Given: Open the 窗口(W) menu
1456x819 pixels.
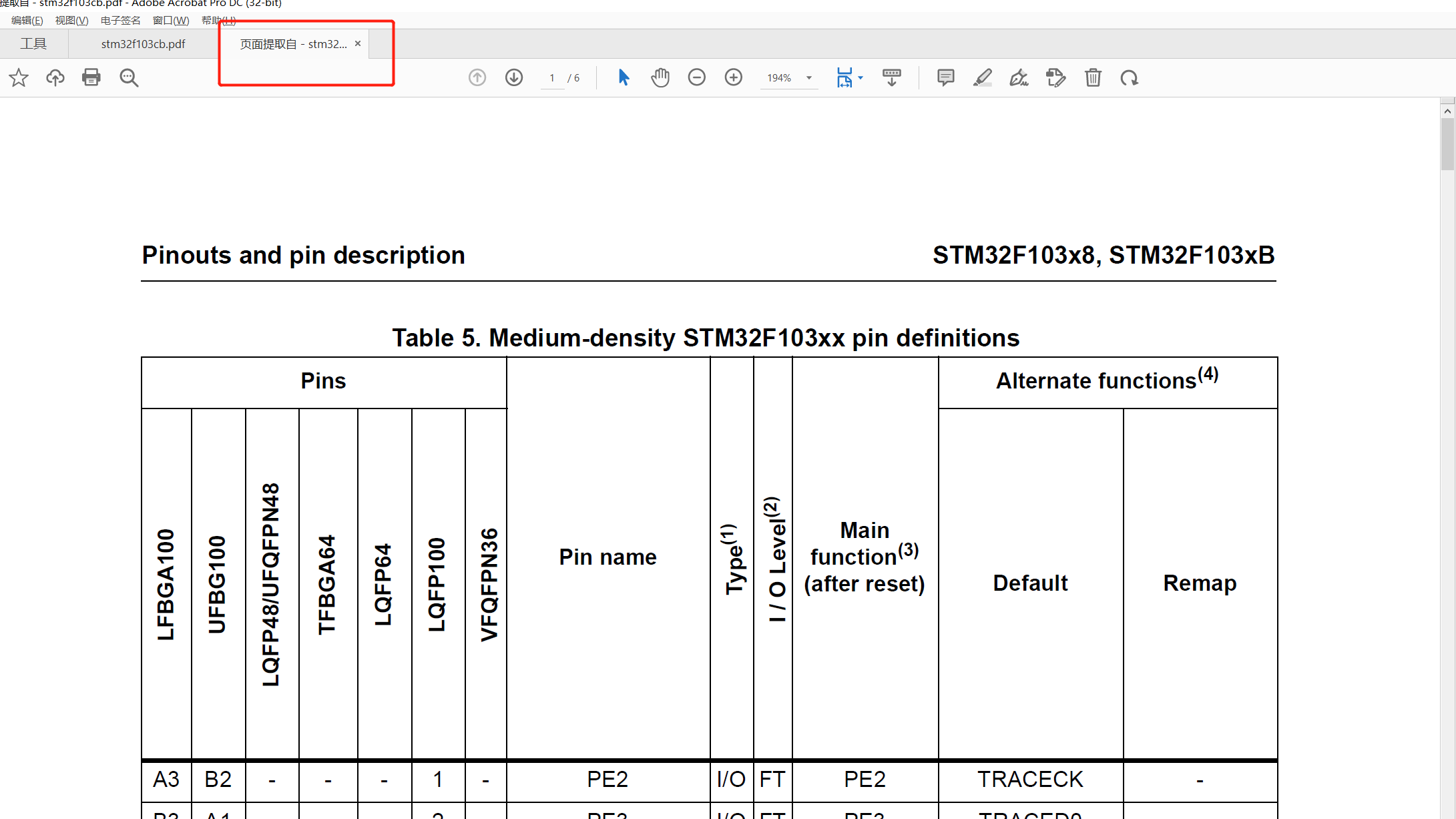Looking at the screenshot, I should pos(171,21).
